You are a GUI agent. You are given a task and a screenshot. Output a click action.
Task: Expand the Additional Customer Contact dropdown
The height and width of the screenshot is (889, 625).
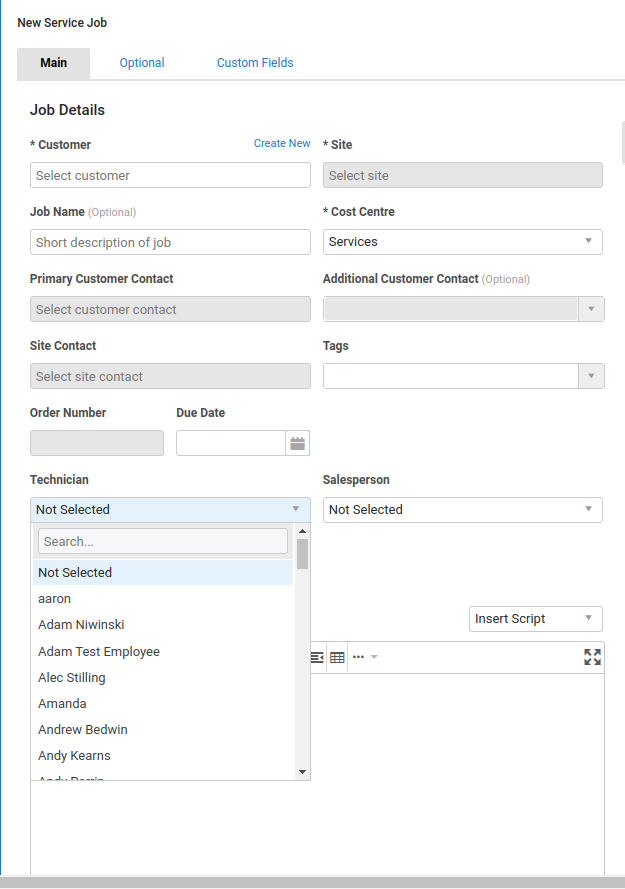pyautogui.click(x=591, y=309)
